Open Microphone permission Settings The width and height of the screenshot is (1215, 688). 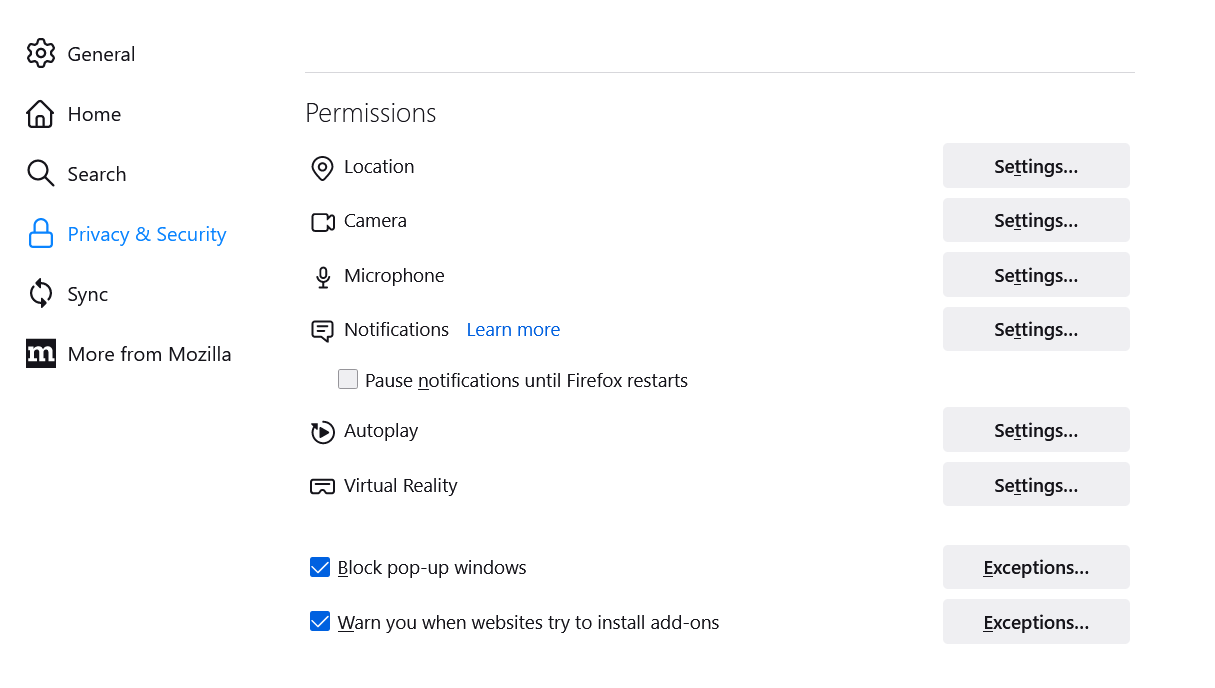1036,275
